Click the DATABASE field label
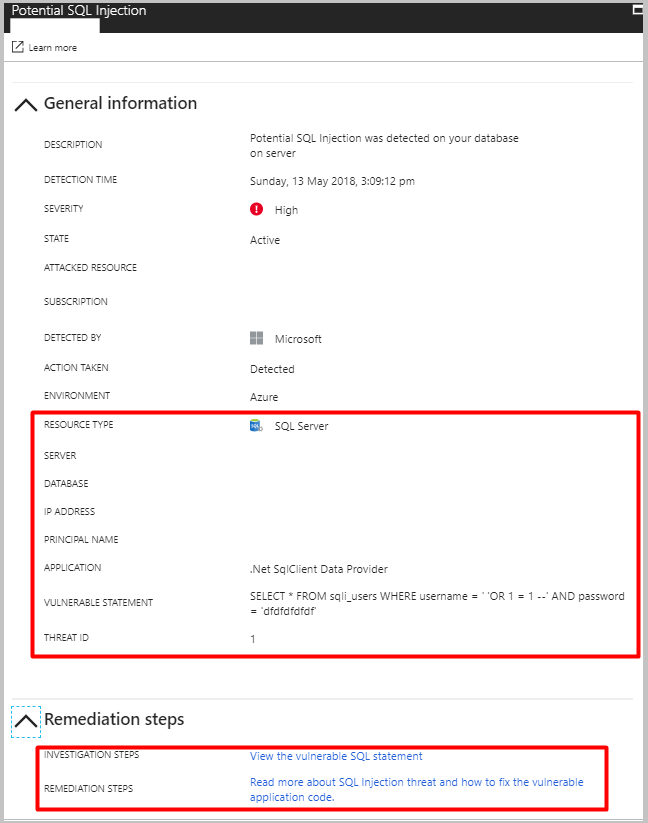The image size is (648, 823). tap(66, 483)
